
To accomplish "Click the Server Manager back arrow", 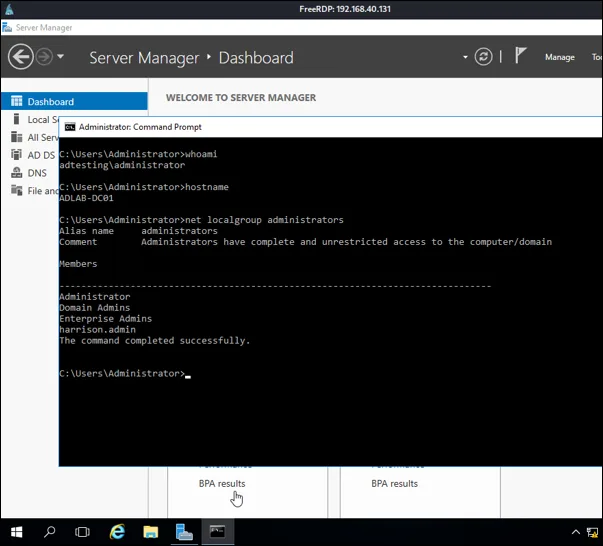I will point(20,57).
